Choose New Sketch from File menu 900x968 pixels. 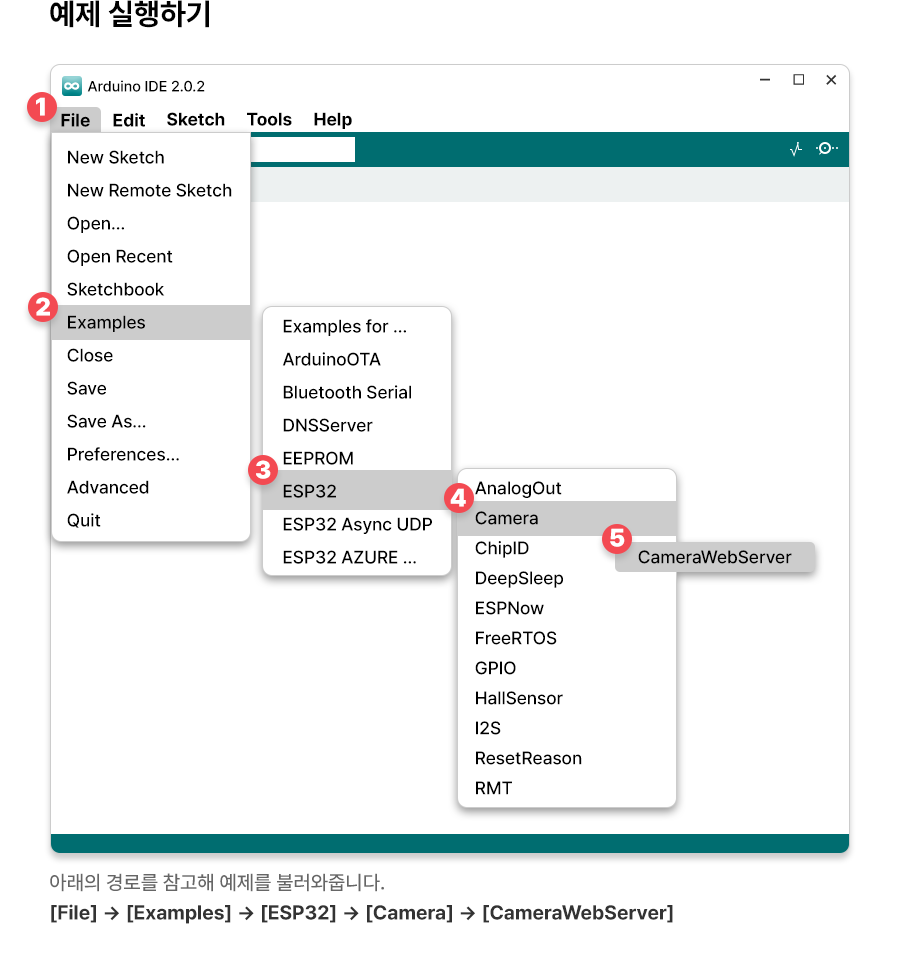tap(115, 157)
